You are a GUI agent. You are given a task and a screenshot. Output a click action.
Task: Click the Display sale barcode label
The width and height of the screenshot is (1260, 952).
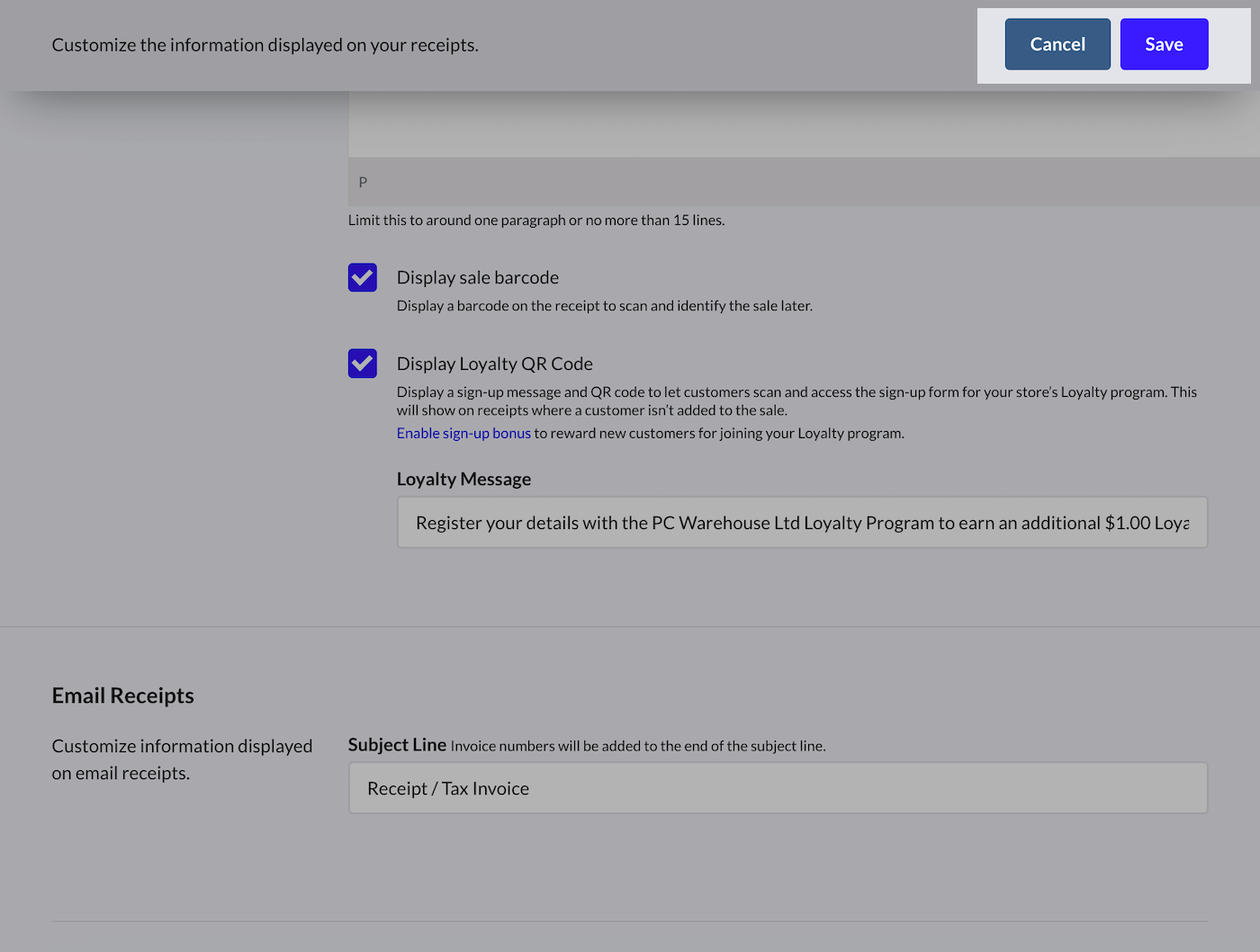tap(477, 278)
